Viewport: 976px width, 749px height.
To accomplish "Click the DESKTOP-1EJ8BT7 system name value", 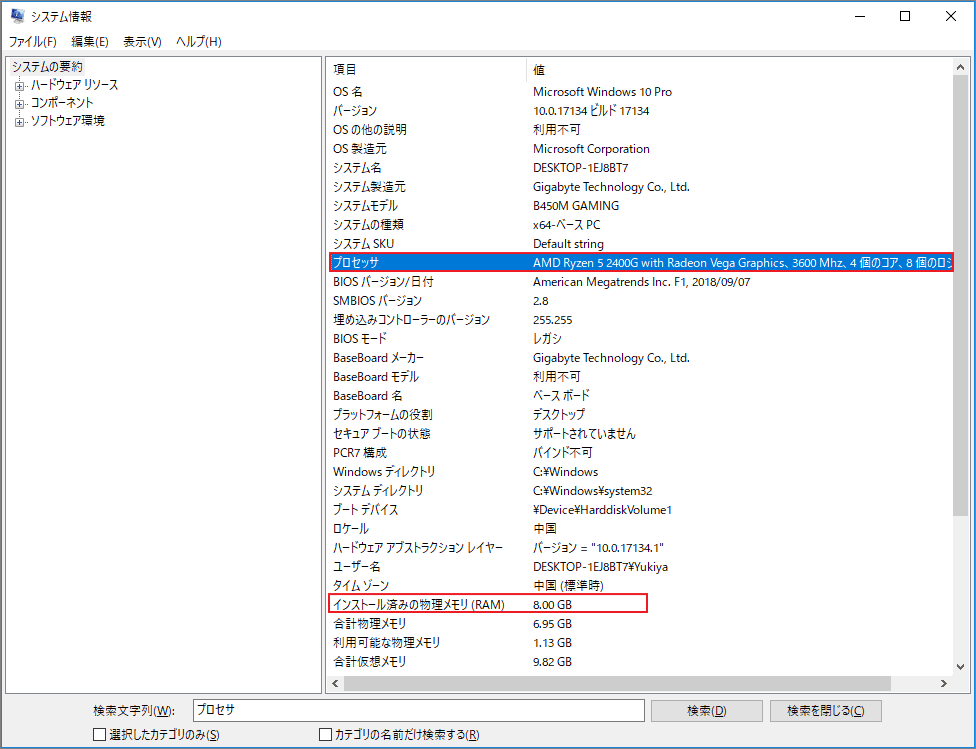I will click(x=580, y=167).
